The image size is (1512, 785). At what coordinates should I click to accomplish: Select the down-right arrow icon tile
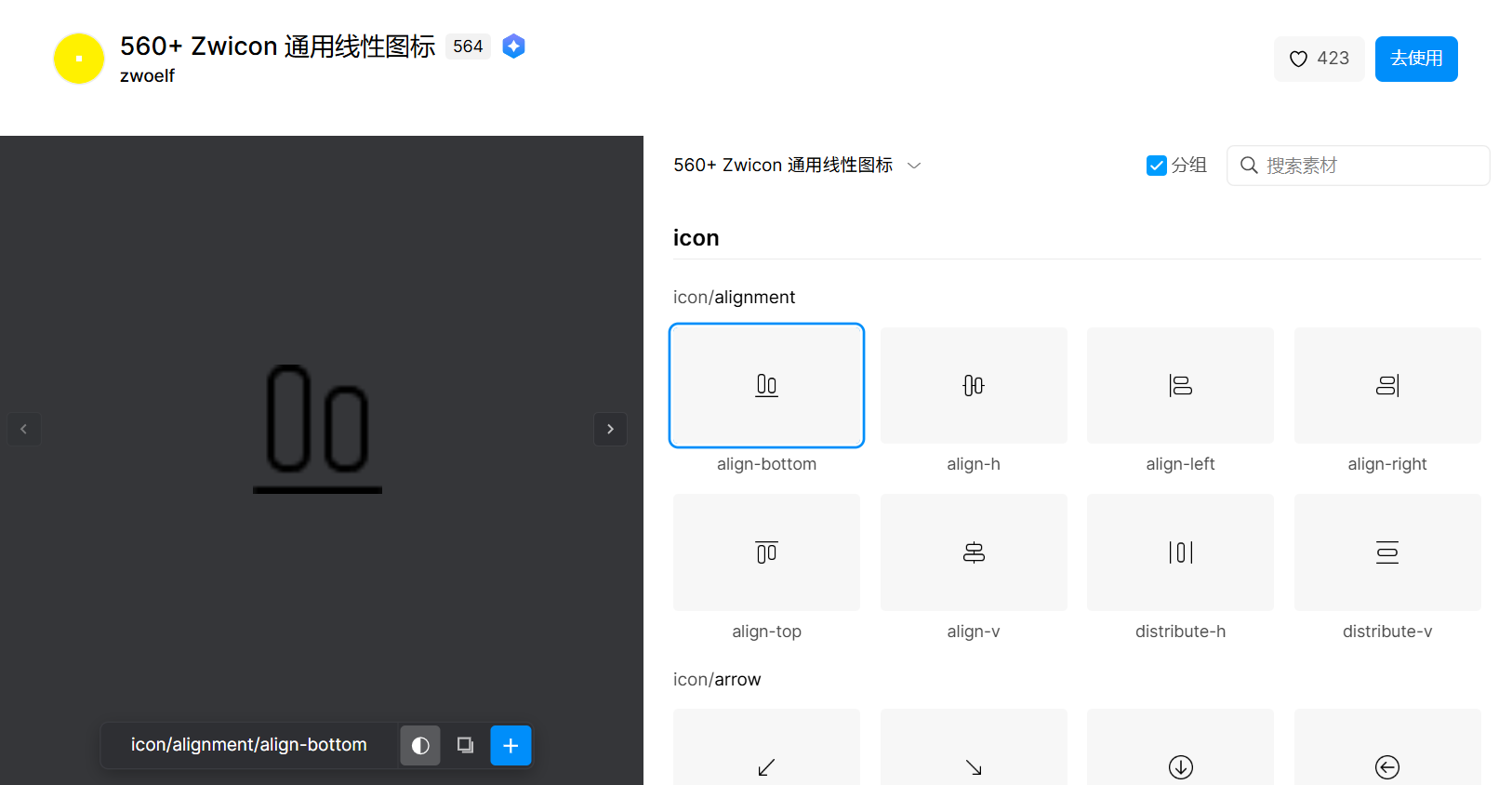click(974, 748)
